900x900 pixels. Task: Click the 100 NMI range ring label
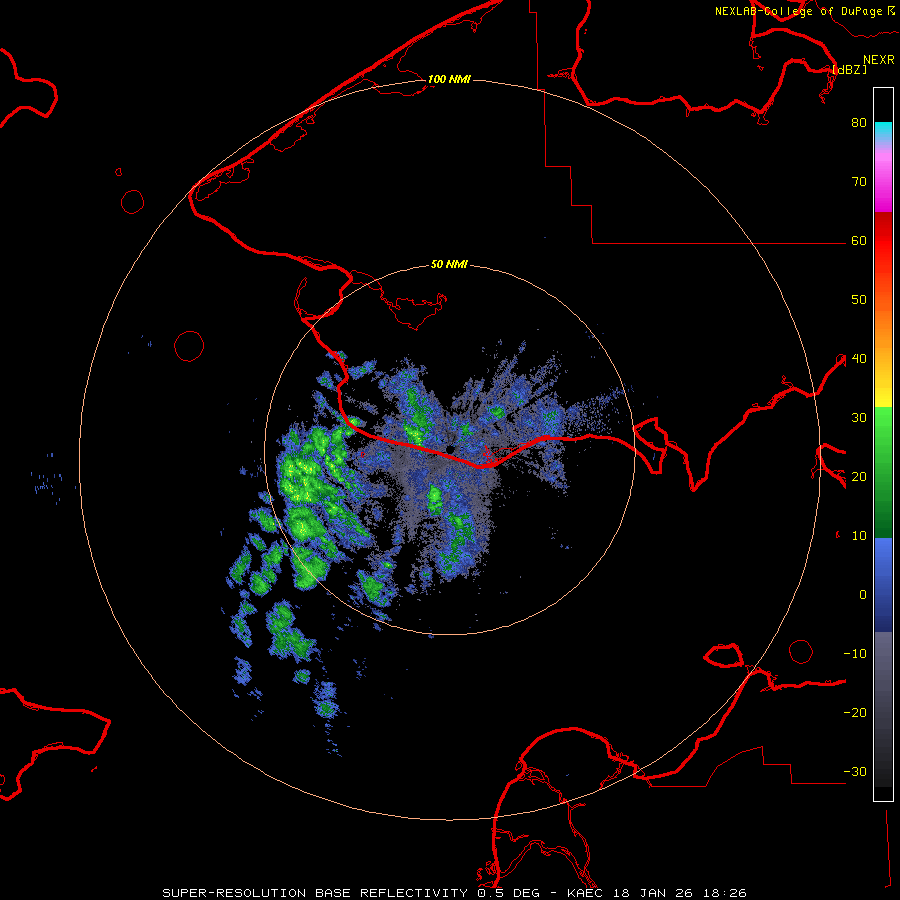[449, 79]
